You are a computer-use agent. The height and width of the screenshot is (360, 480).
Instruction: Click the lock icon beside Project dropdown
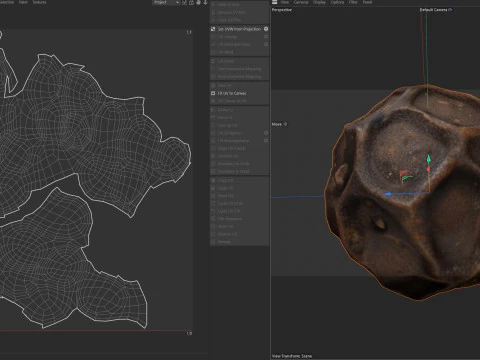tap(191, 2)
